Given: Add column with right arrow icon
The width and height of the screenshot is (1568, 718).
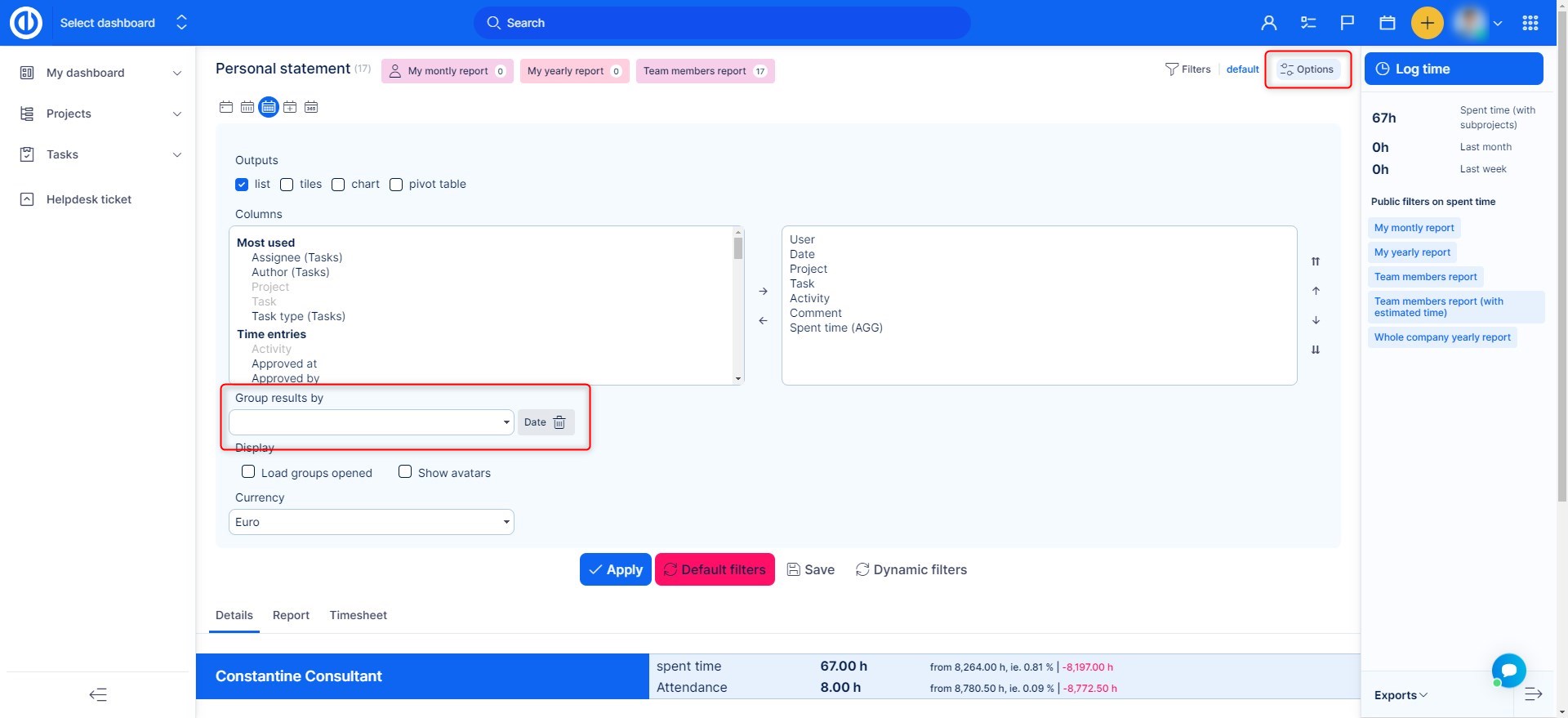Looking at the screenshot, I should tap(763, 291).
